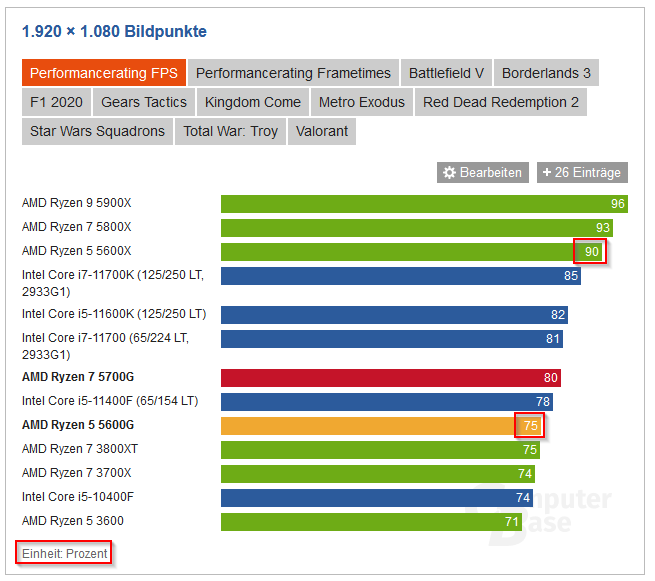
Task: Open the Borderlands 3 tab
Action: (546, 73)
